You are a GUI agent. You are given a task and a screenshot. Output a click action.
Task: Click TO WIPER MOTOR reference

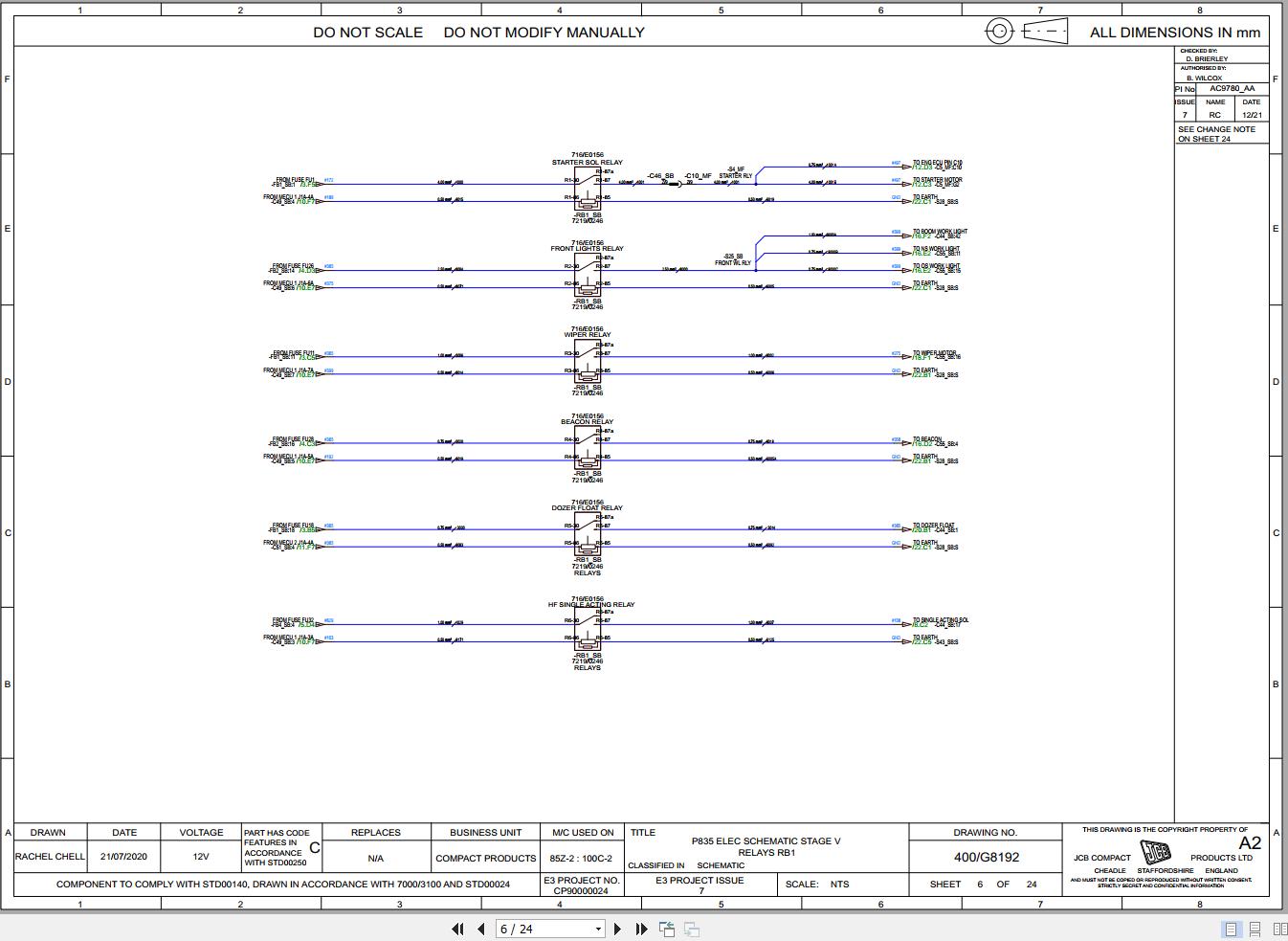934,353
